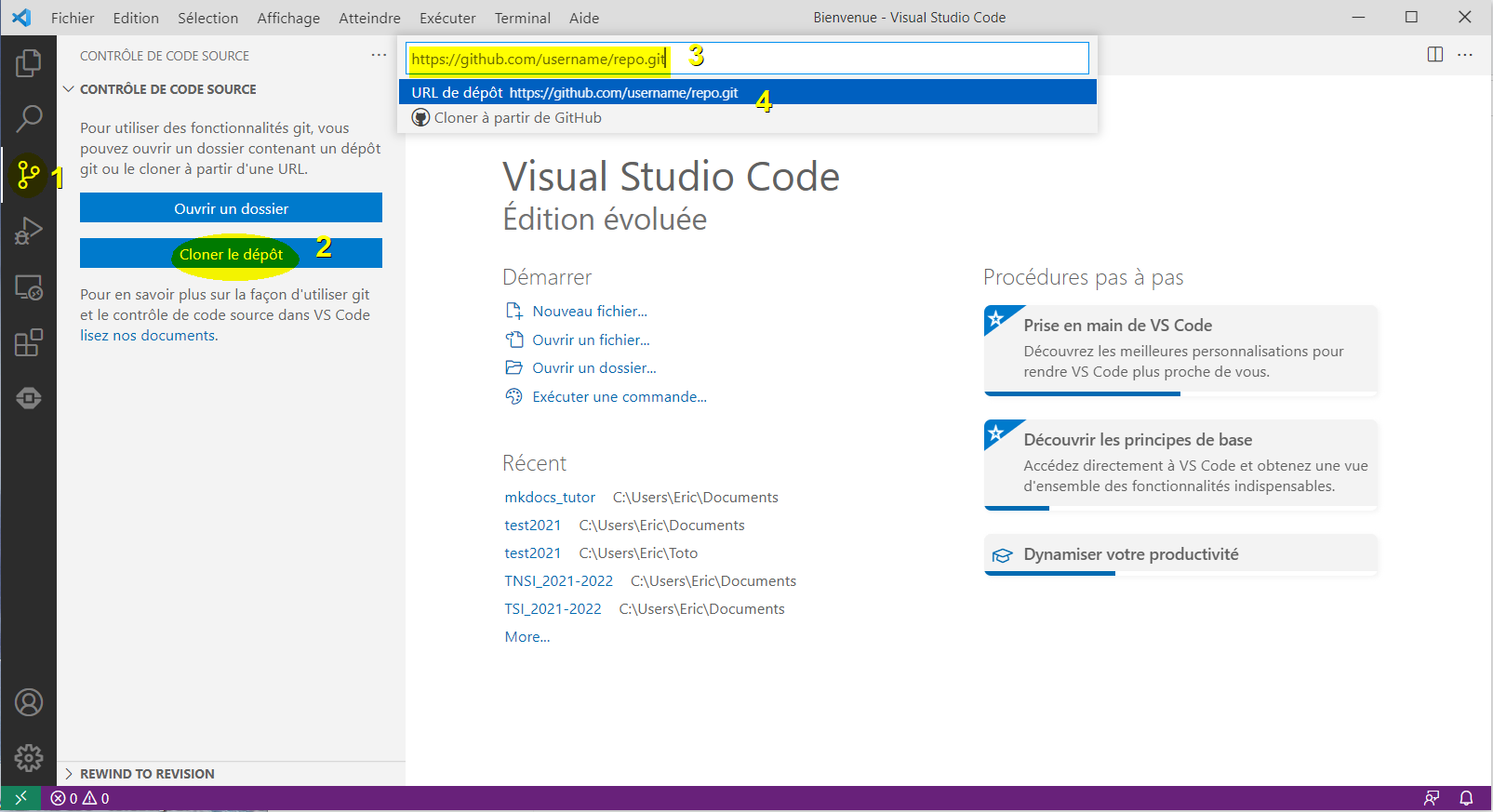Viewport: 1493px width, 812px height.
Task: Open Dynamiser votre productivité walkthrough
Action: 1180,554
